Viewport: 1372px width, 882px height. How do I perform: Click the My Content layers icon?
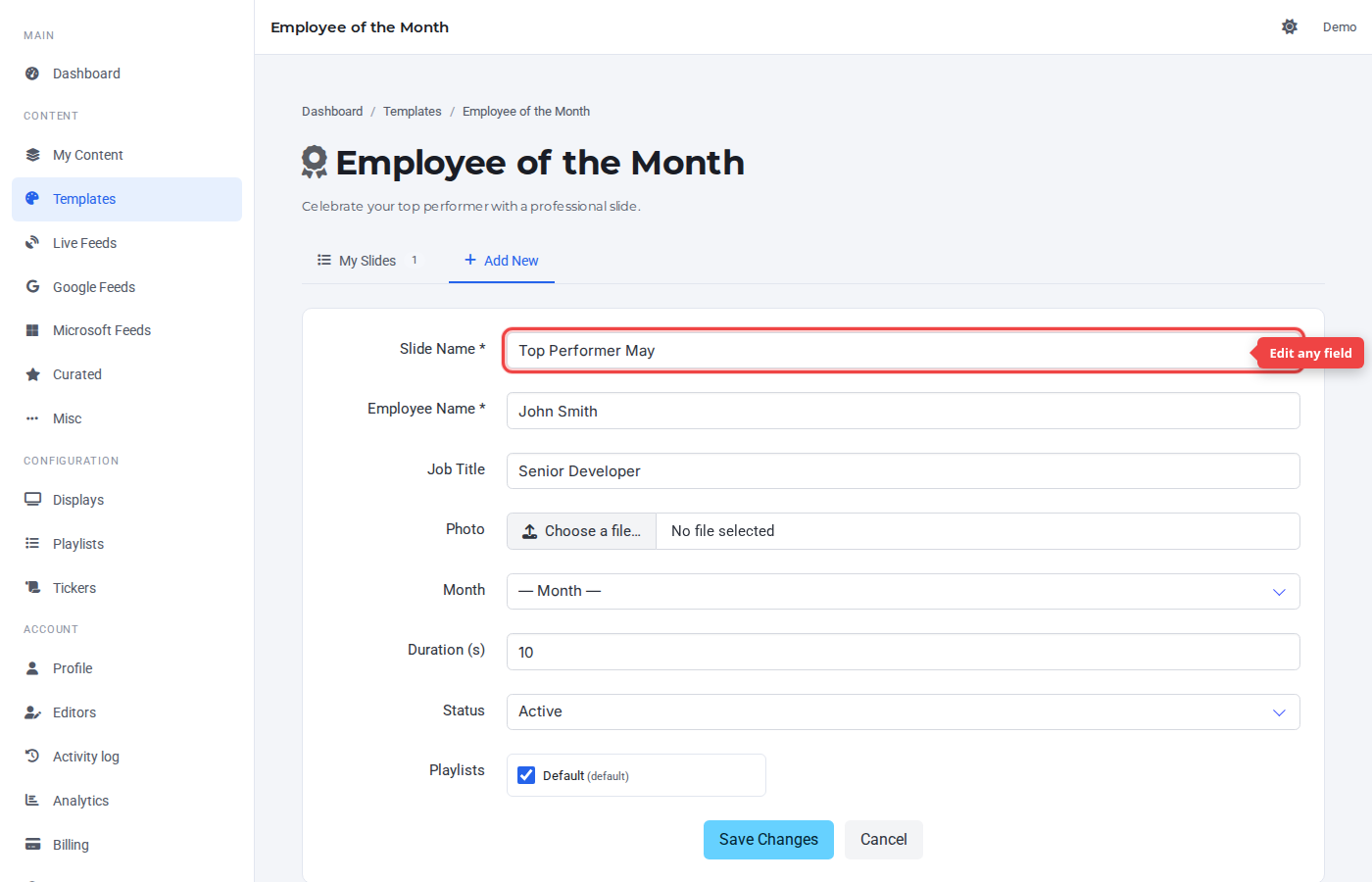click(32, 155)
